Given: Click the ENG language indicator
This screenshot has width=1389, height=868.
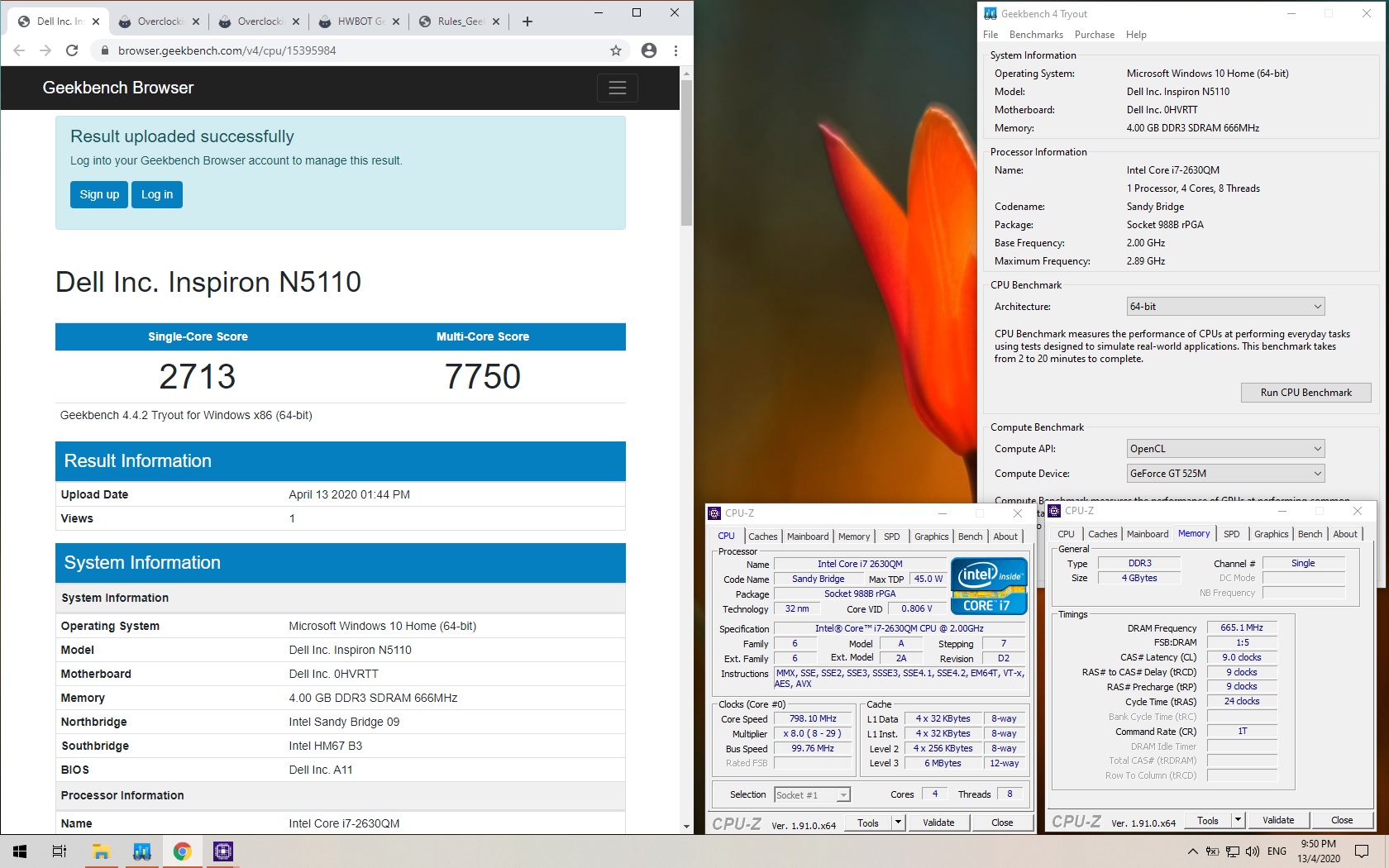Looking at the screenshot, I should pos(1277,851).
